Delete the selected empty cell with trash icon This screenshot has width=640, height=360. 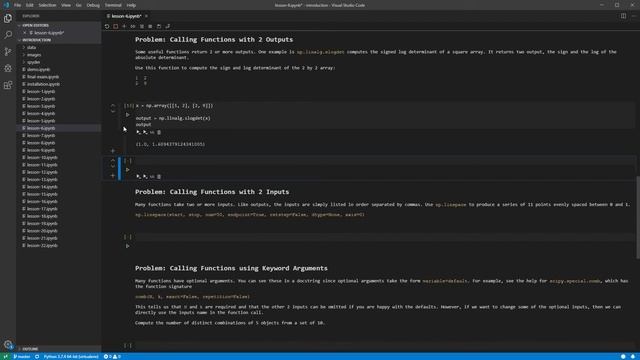click(159, 177)
